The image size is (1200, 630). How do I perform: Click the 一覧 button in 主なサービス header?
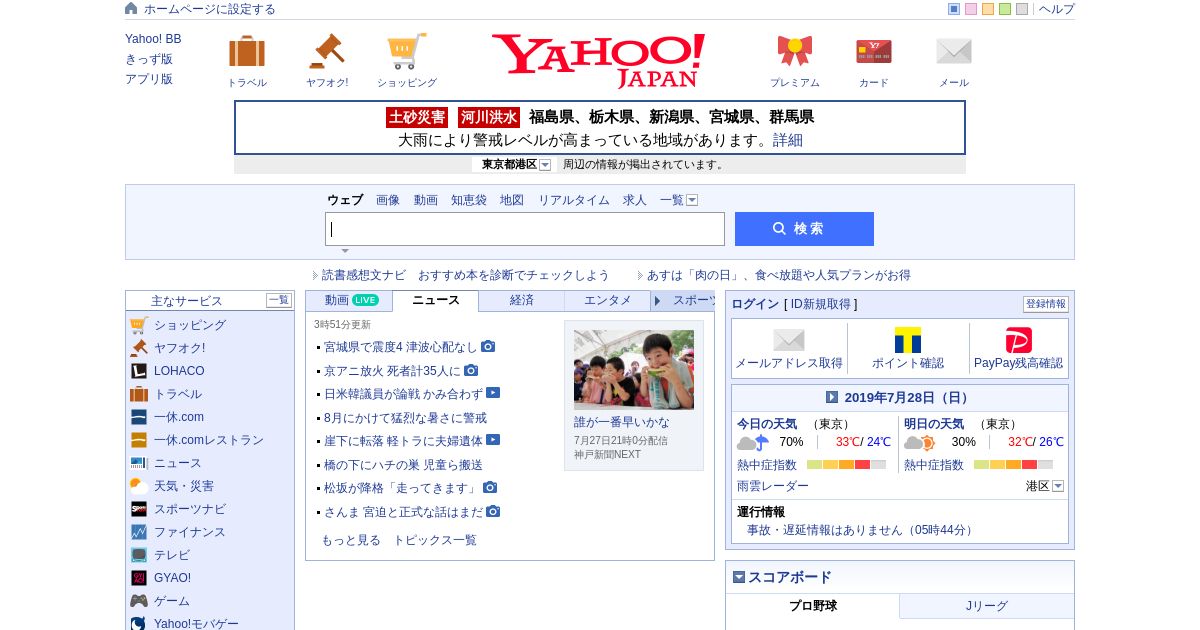(x=279, y=300)
